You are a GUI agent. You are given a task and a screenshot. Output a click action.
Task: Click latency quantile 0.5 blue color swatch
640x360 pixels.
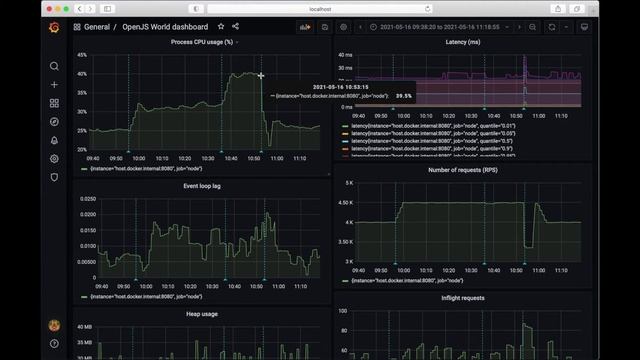coord(345,141)
